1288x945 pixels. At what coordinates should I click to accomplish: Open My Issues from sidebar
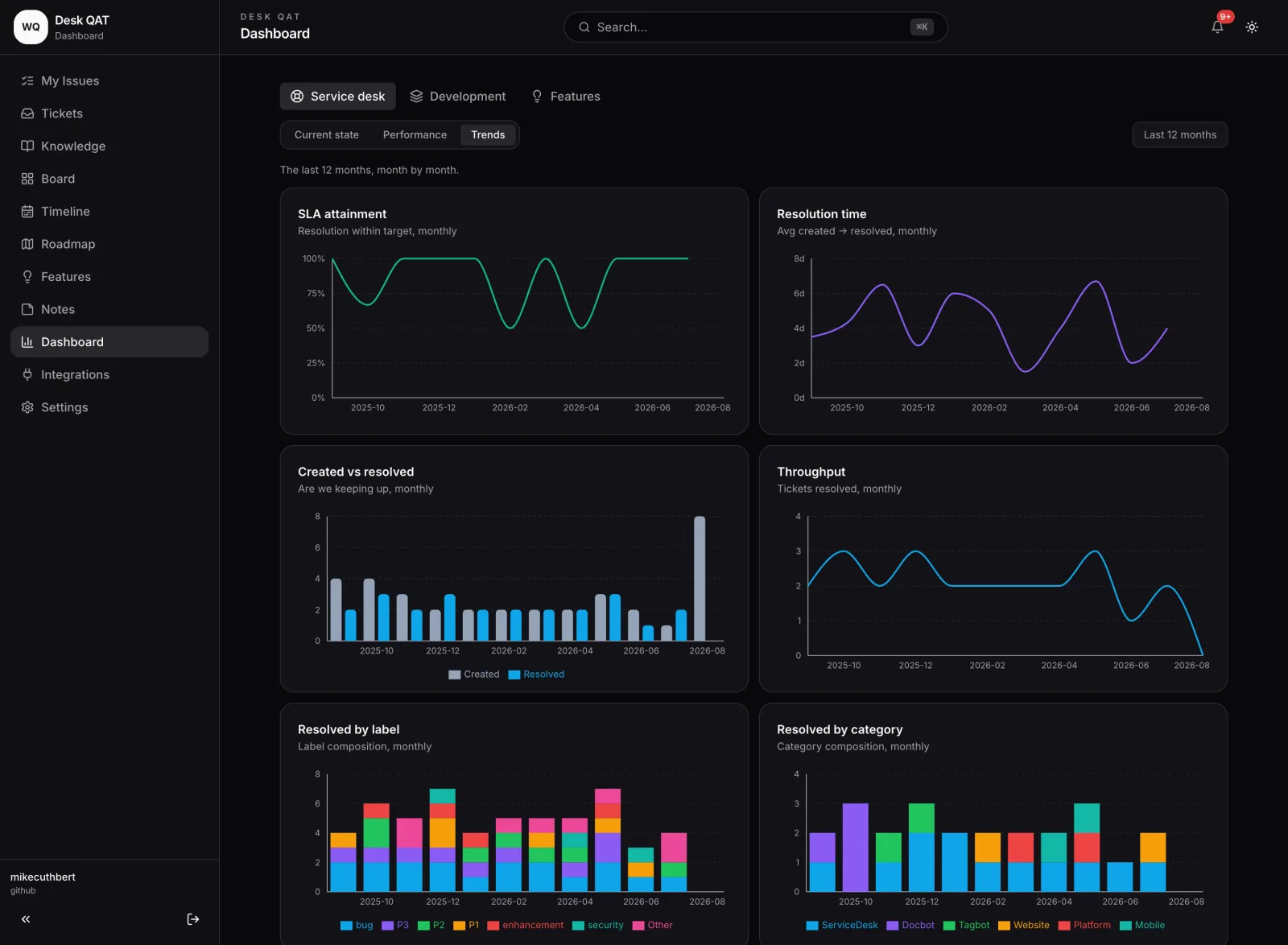pos(109,80)
